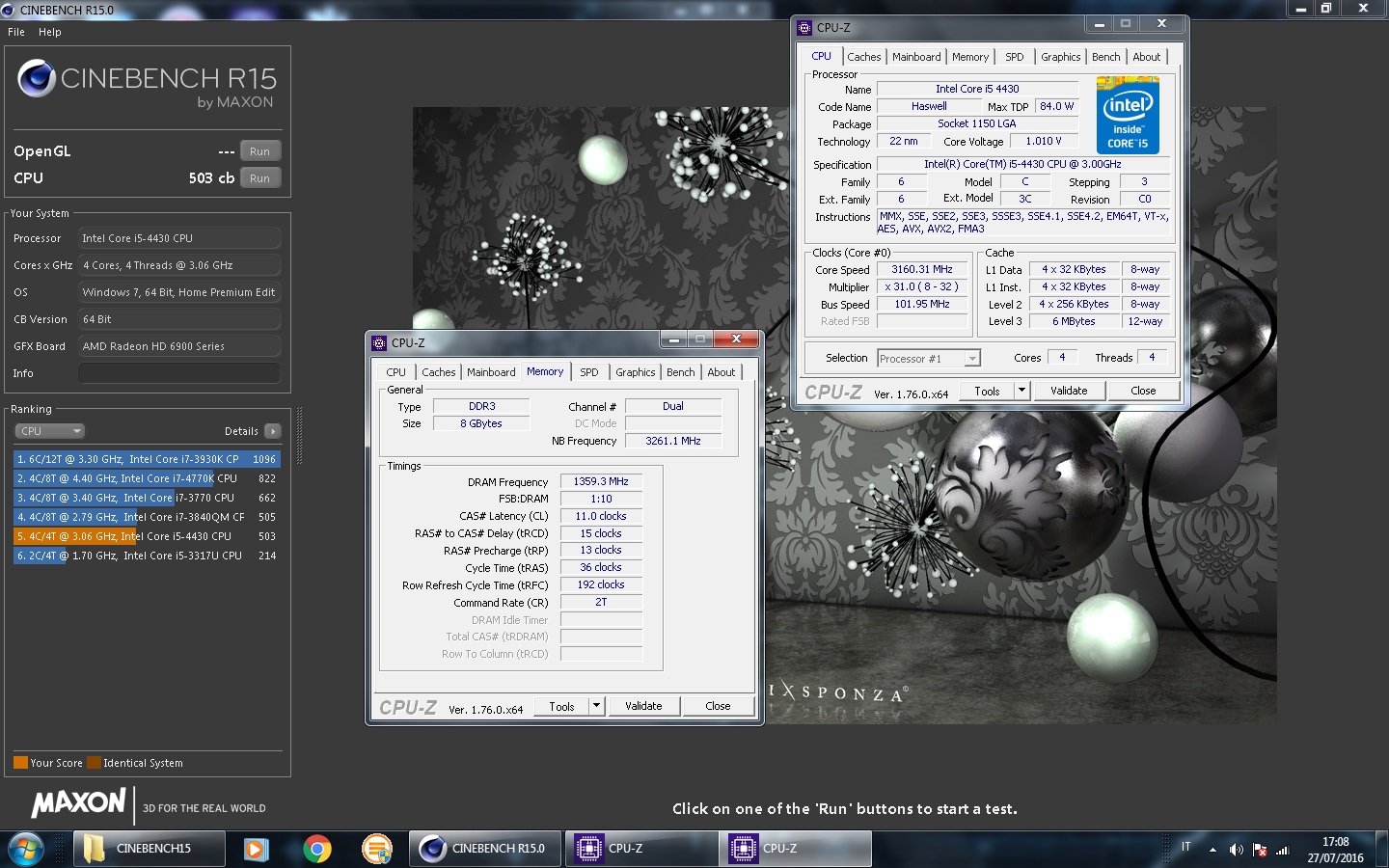The height and width of the screenshot is (868, 1389).
Task: Open CINEBENCH15 folder in taskbar
Action: (x=150, y=849)
